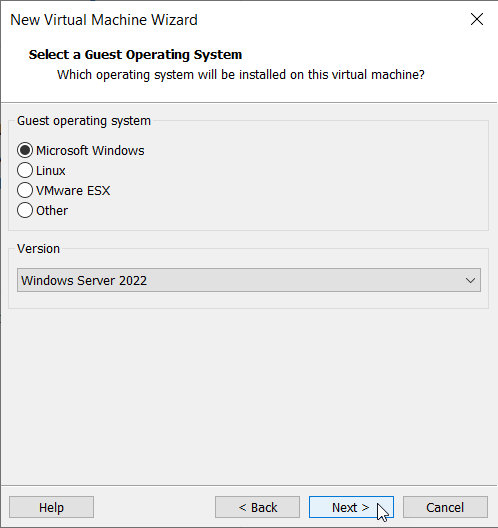Click the Version group label

coord(38,249)
